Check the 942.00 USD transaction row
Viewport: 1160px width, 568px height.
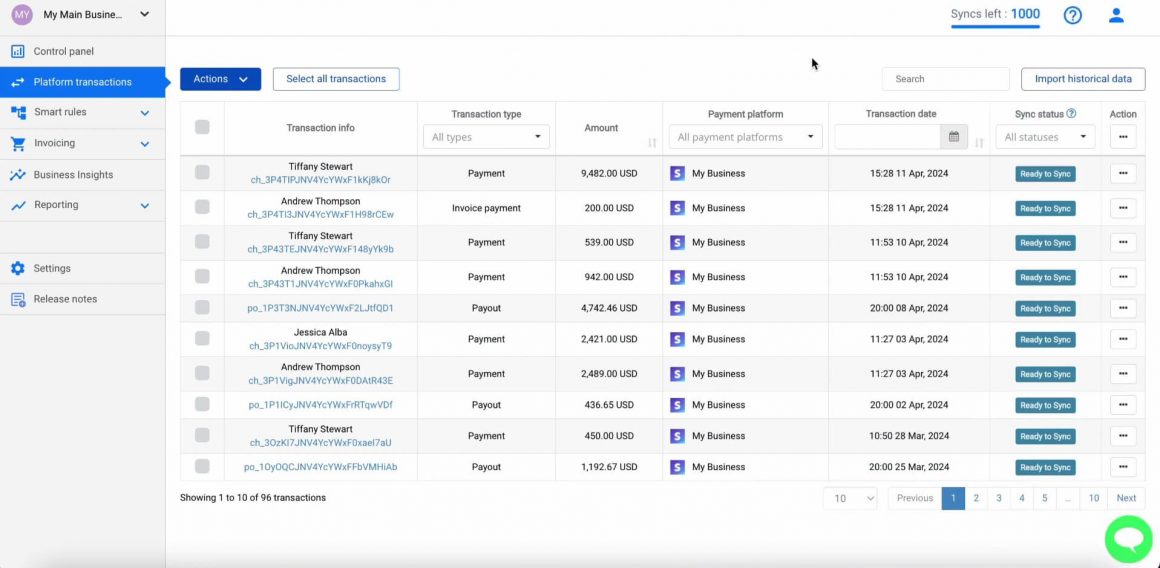(202, 277)
